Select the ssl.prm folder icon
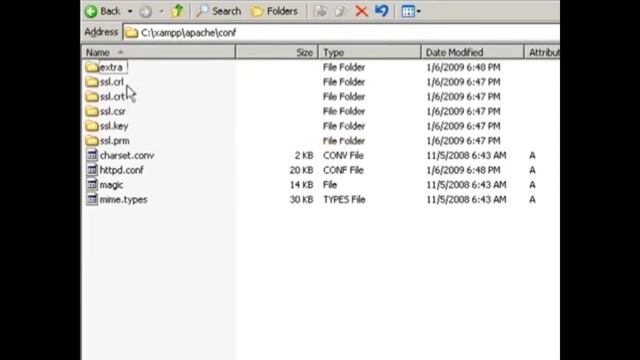640x360 pixels. (92, 140)
